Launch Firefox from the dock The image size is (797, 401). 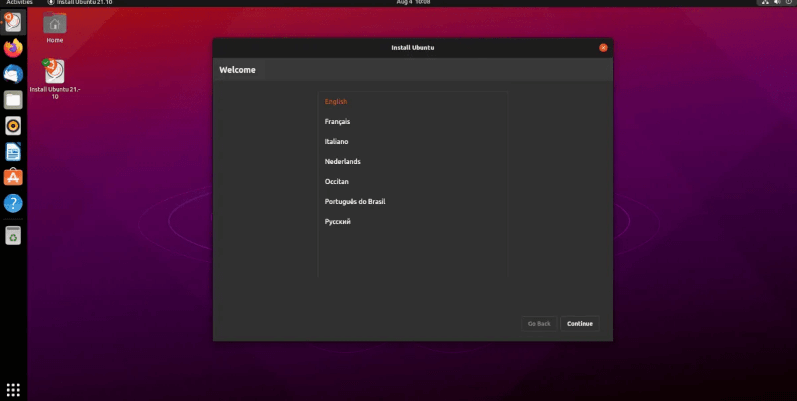coord(13,48)
